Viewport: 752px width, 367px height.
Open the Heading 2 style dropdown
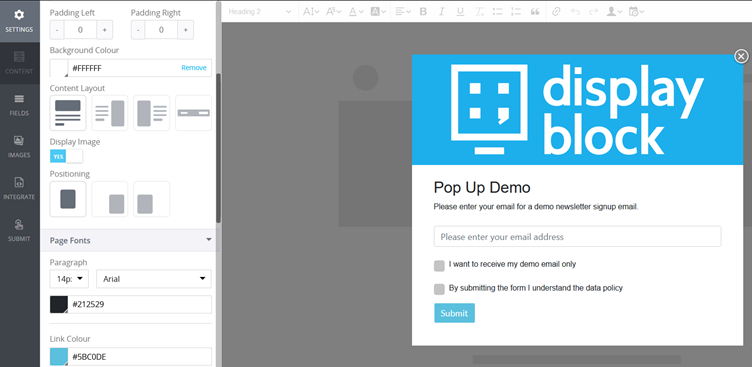click(x=259, y=12)
